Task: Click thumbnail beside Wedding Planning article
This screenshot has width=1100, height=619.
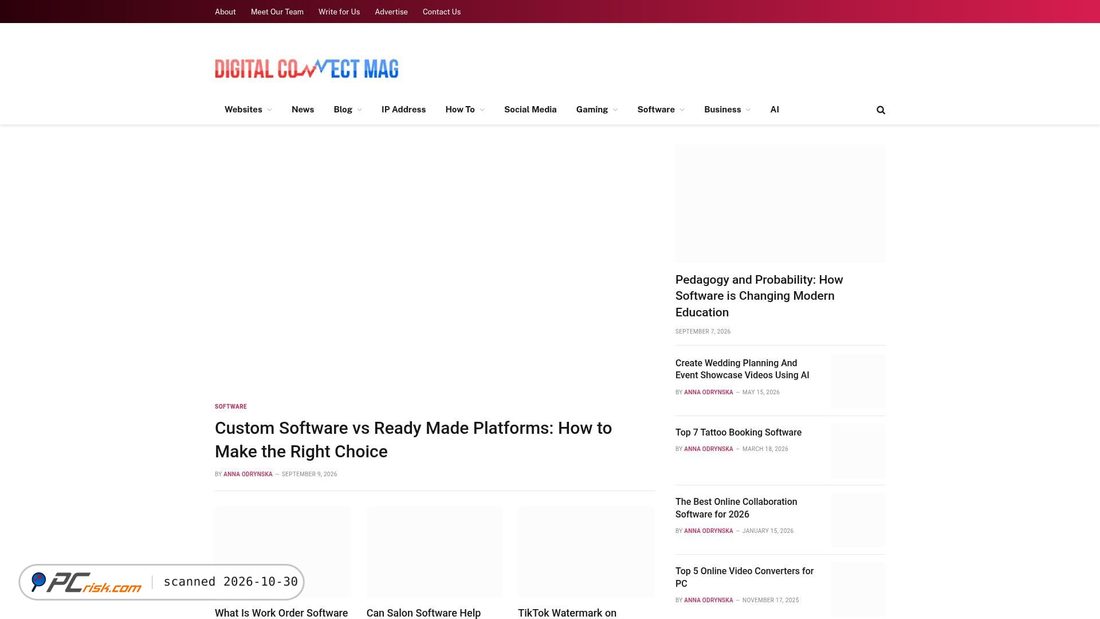Action: point(858,380)
